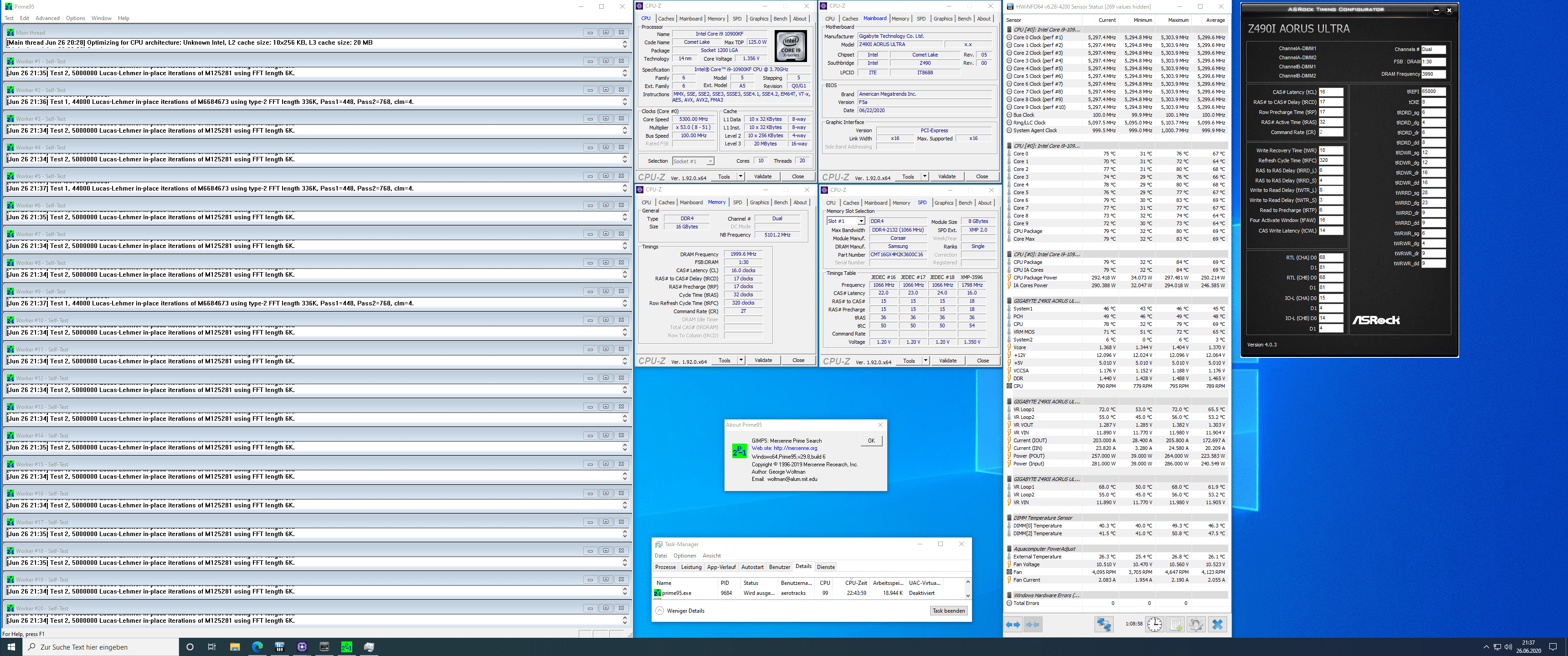Select the 'DIMM[0] Temperature' row
The width and height of the screenshot is (1568, 656).
point(1116,526)
